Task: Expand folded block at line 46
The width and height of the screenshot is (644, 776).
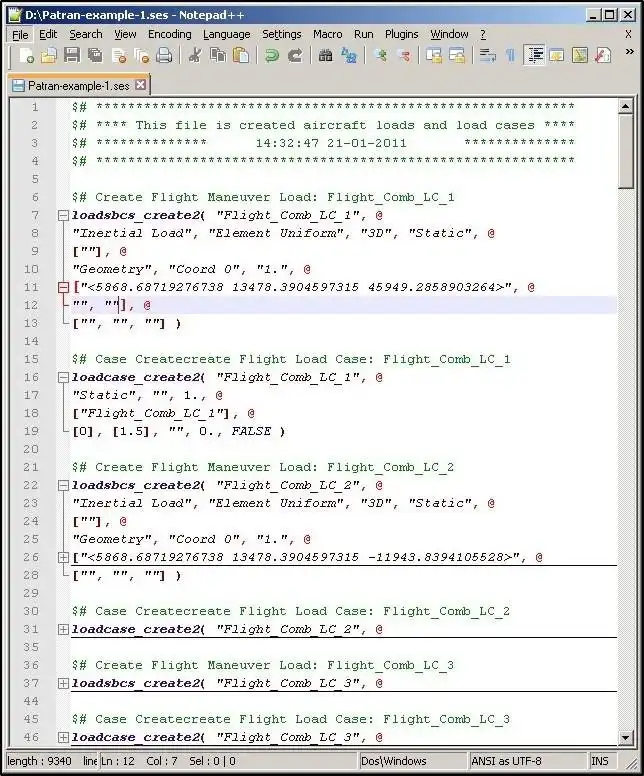Action: click(63, 737)
